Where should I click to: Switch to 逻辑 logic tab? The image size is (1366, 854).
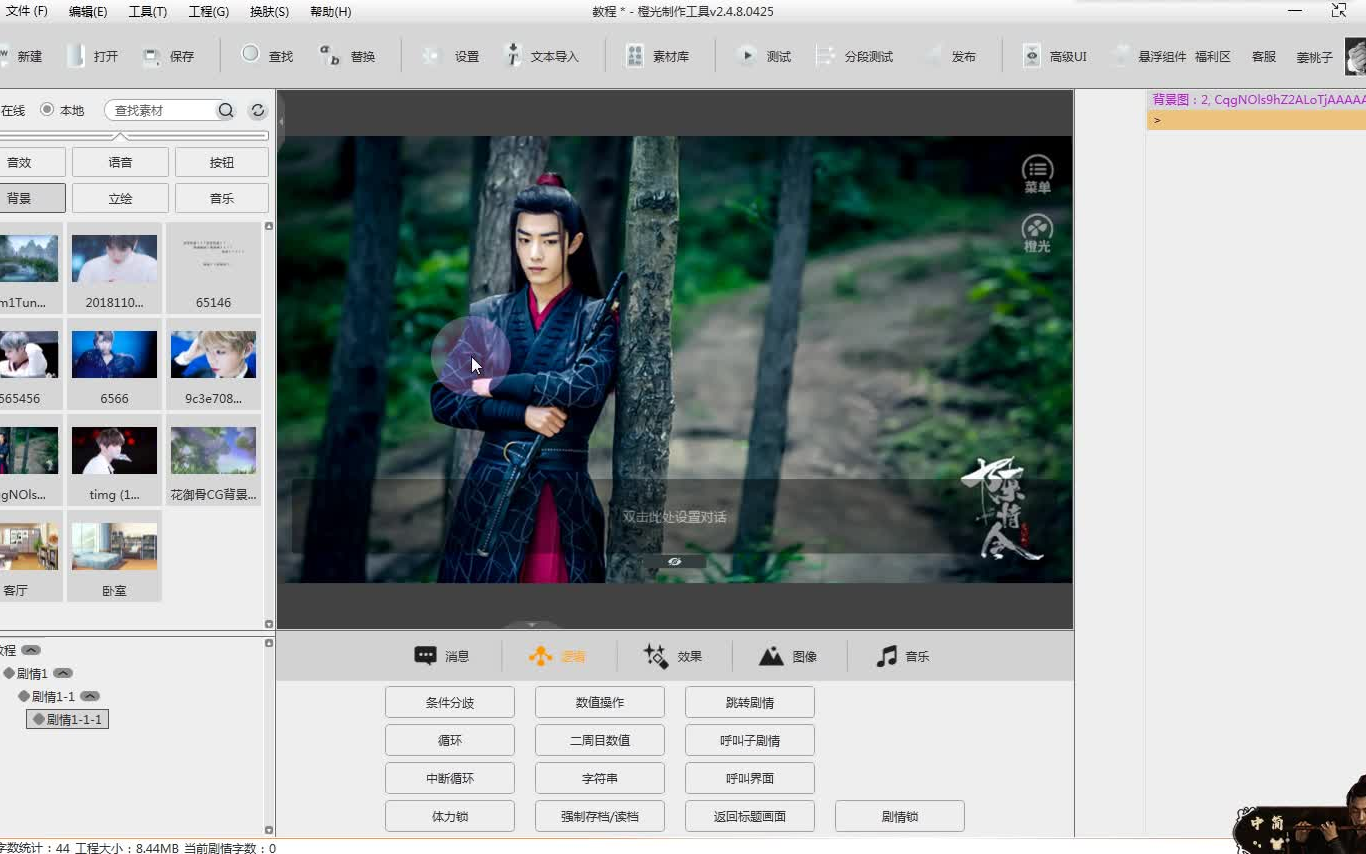click(x=557, y=656)
